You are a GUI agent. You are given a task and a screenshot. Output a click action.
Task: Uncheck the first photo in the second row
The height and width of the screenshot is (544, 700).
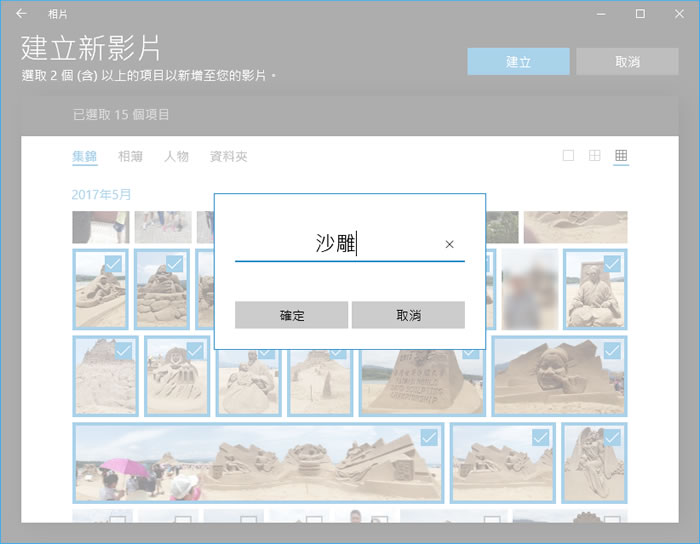(x=100, y=289)
